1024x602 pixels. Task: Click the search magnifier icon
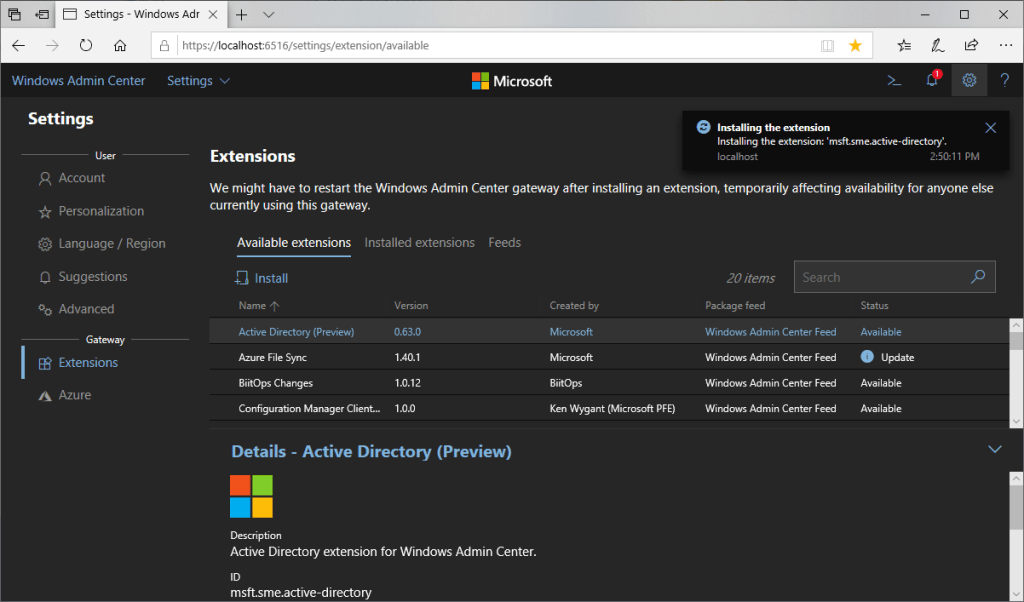tap(978, 277)
